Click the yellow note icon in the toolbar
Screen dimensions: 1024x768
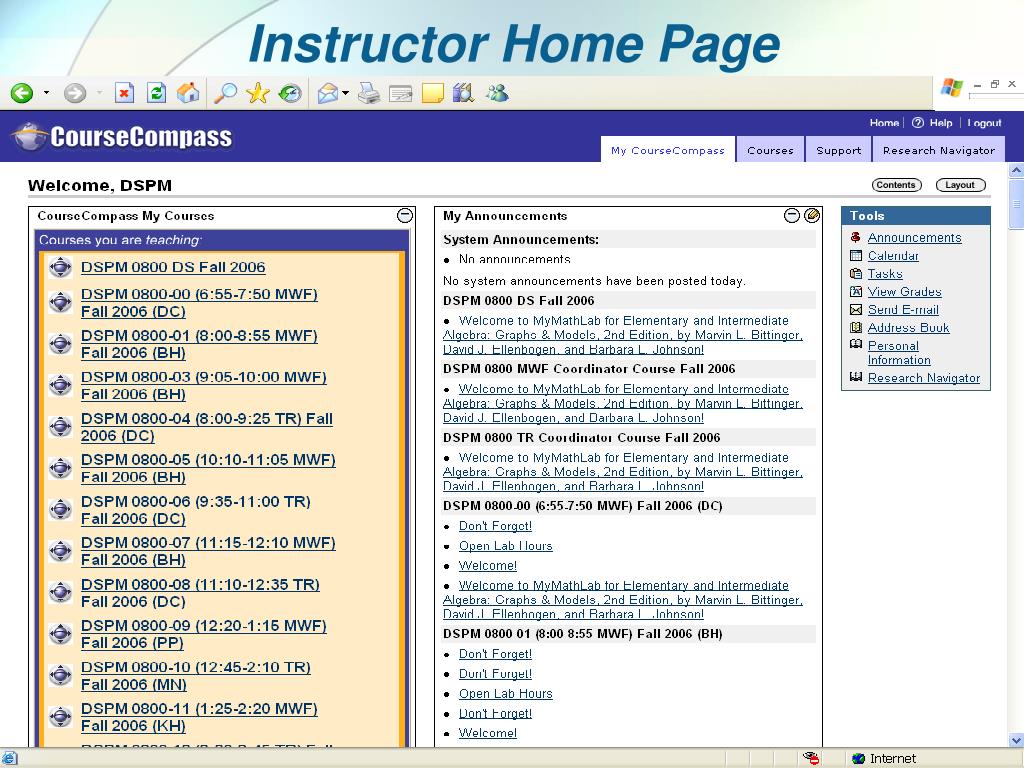432,93
